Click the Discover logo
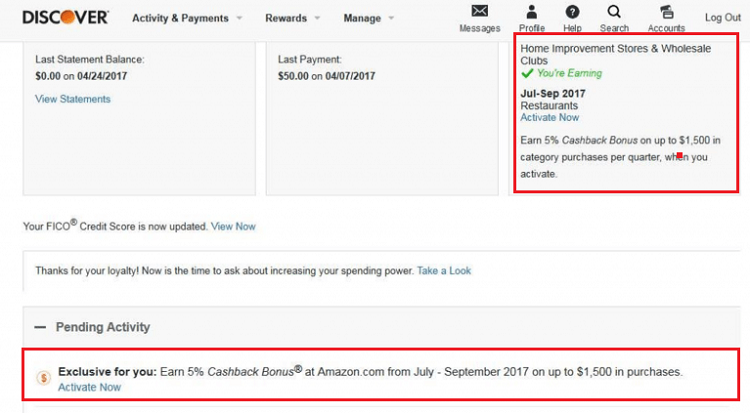 (x=65, y=18)
